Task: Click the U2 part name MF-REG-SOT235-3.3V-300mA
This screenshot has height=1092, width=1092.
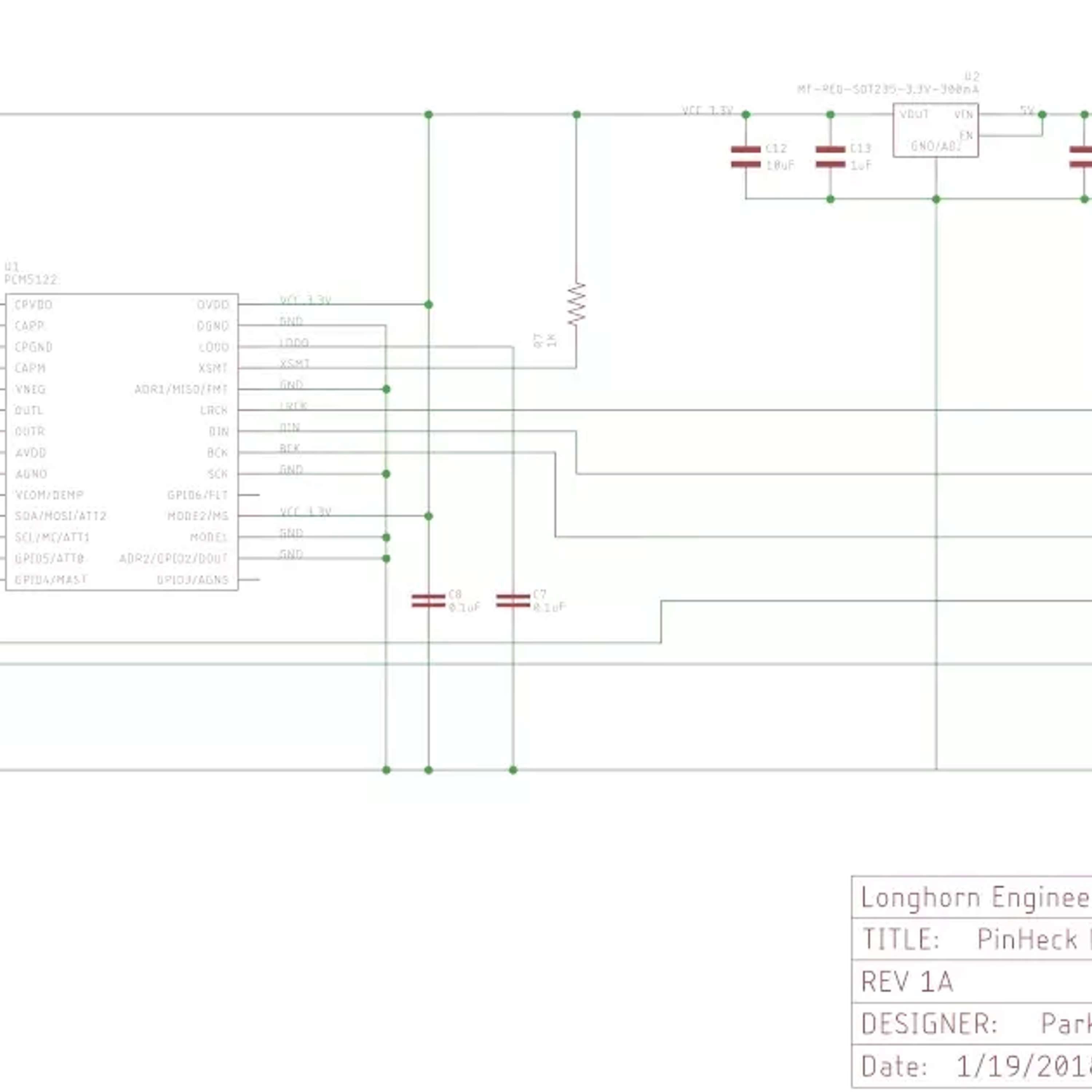Action: pos(888,89)
